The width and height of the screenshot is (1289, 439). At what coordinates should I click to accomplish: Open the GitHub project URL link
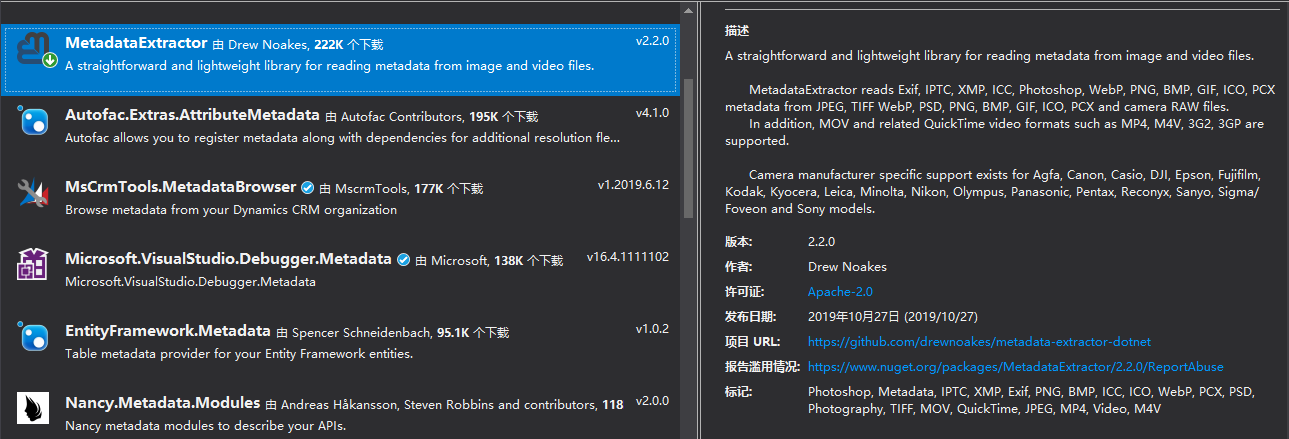point(979,342)
